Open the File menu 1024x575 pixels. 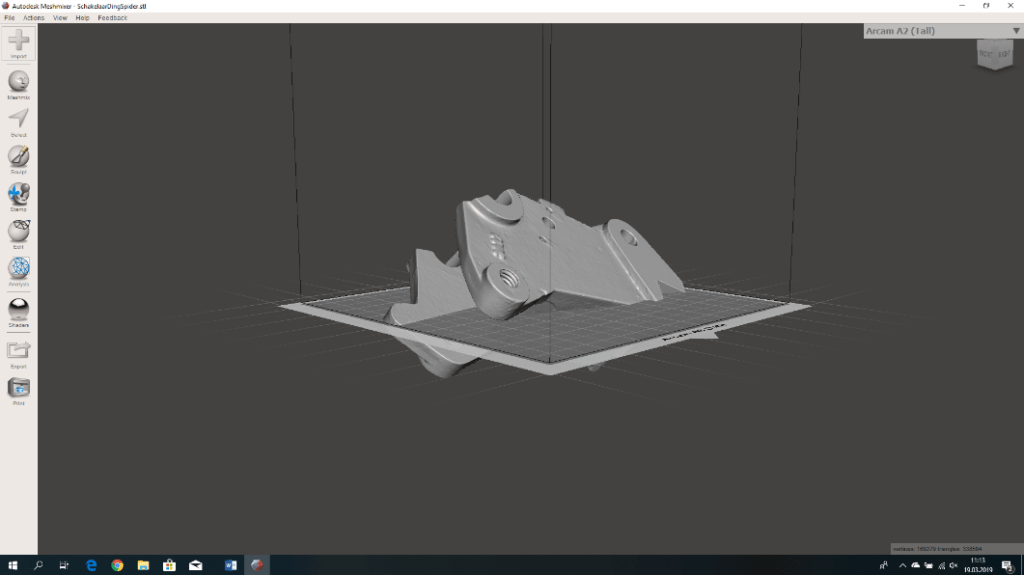(9, 18)
